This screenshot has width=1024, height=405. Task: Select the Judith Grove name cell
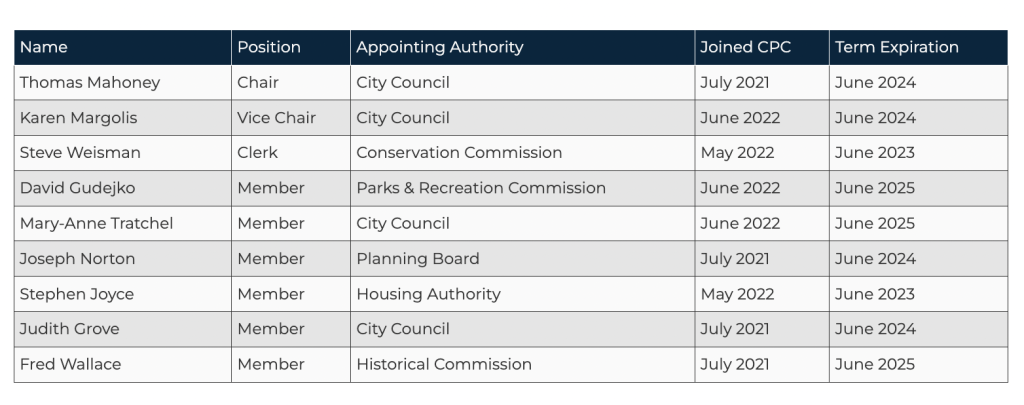69,329
